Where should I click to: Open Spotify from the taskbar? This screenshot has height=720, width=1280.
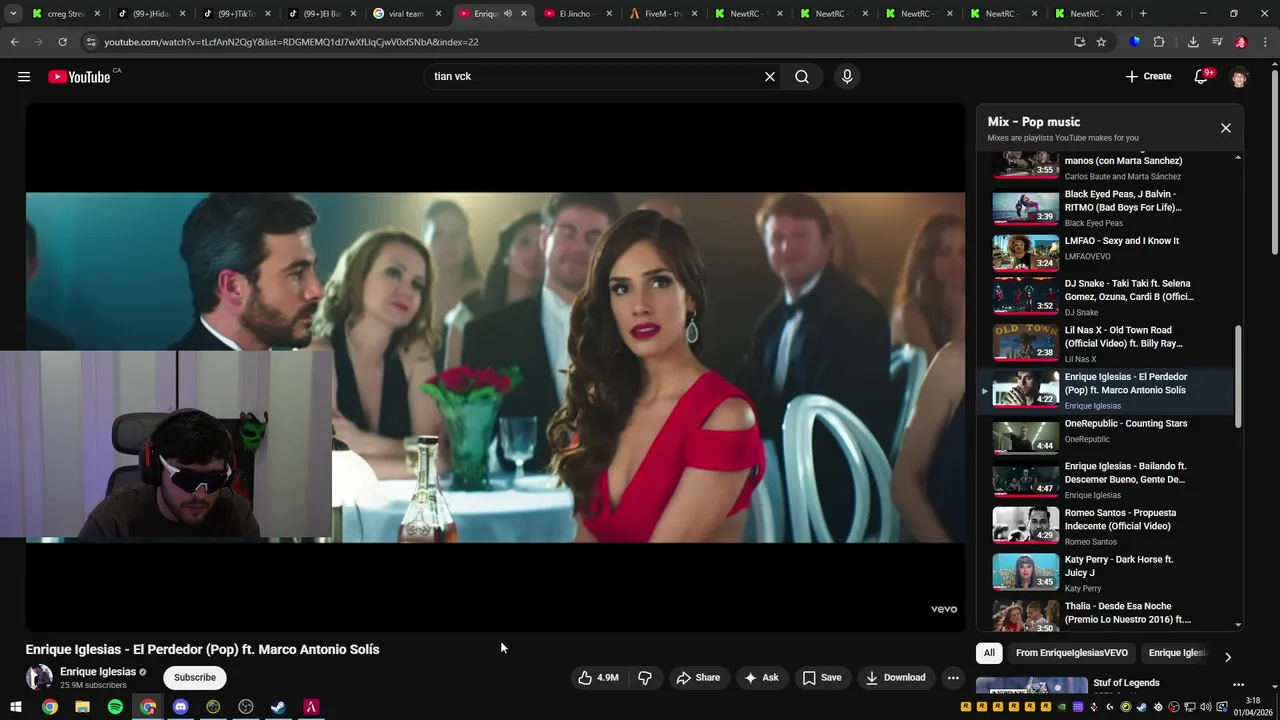click(115, 707)
